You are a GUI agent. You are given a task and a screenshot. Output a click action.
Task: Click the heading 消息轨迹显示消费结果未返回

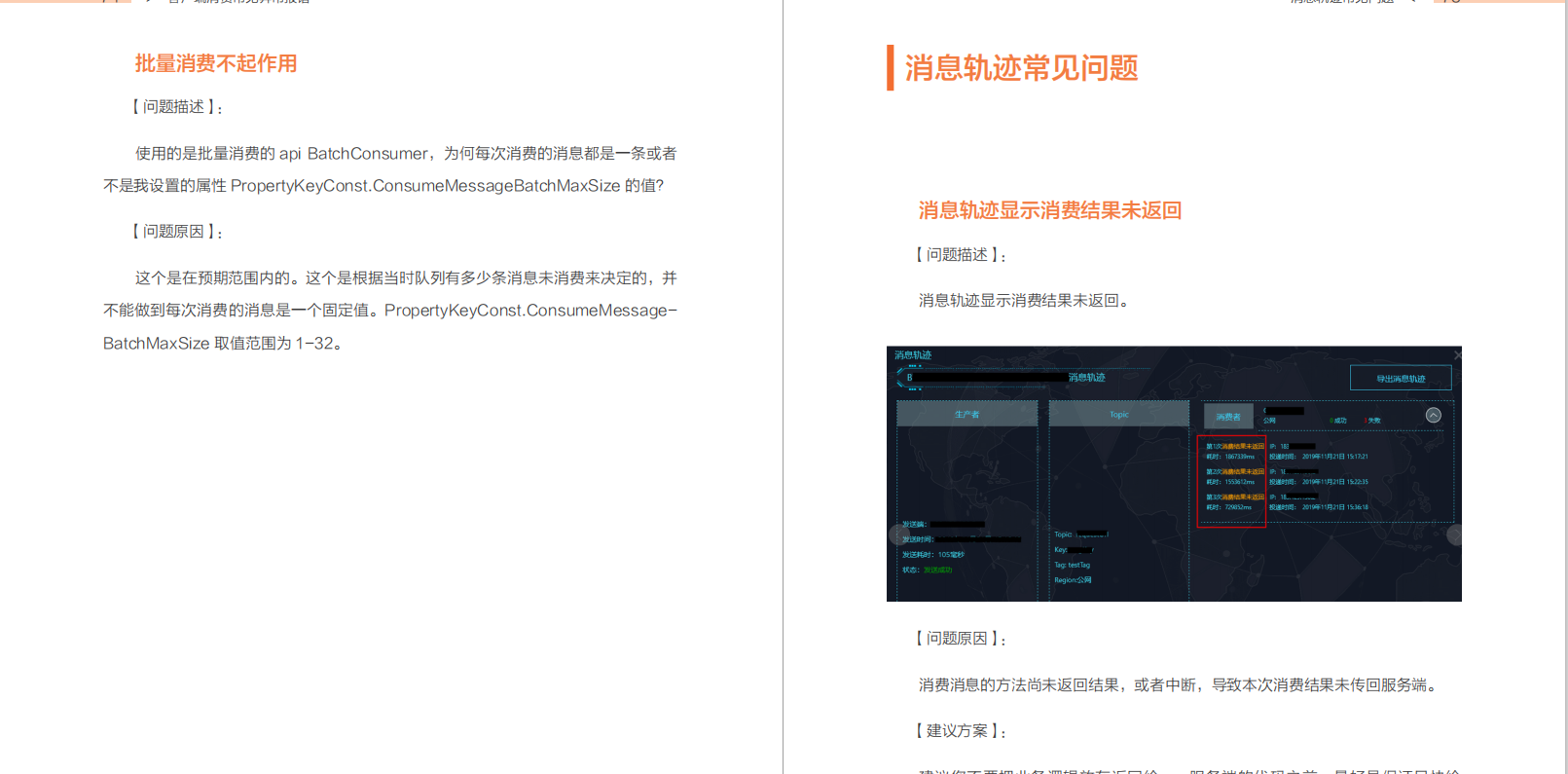pos(1050,210)
